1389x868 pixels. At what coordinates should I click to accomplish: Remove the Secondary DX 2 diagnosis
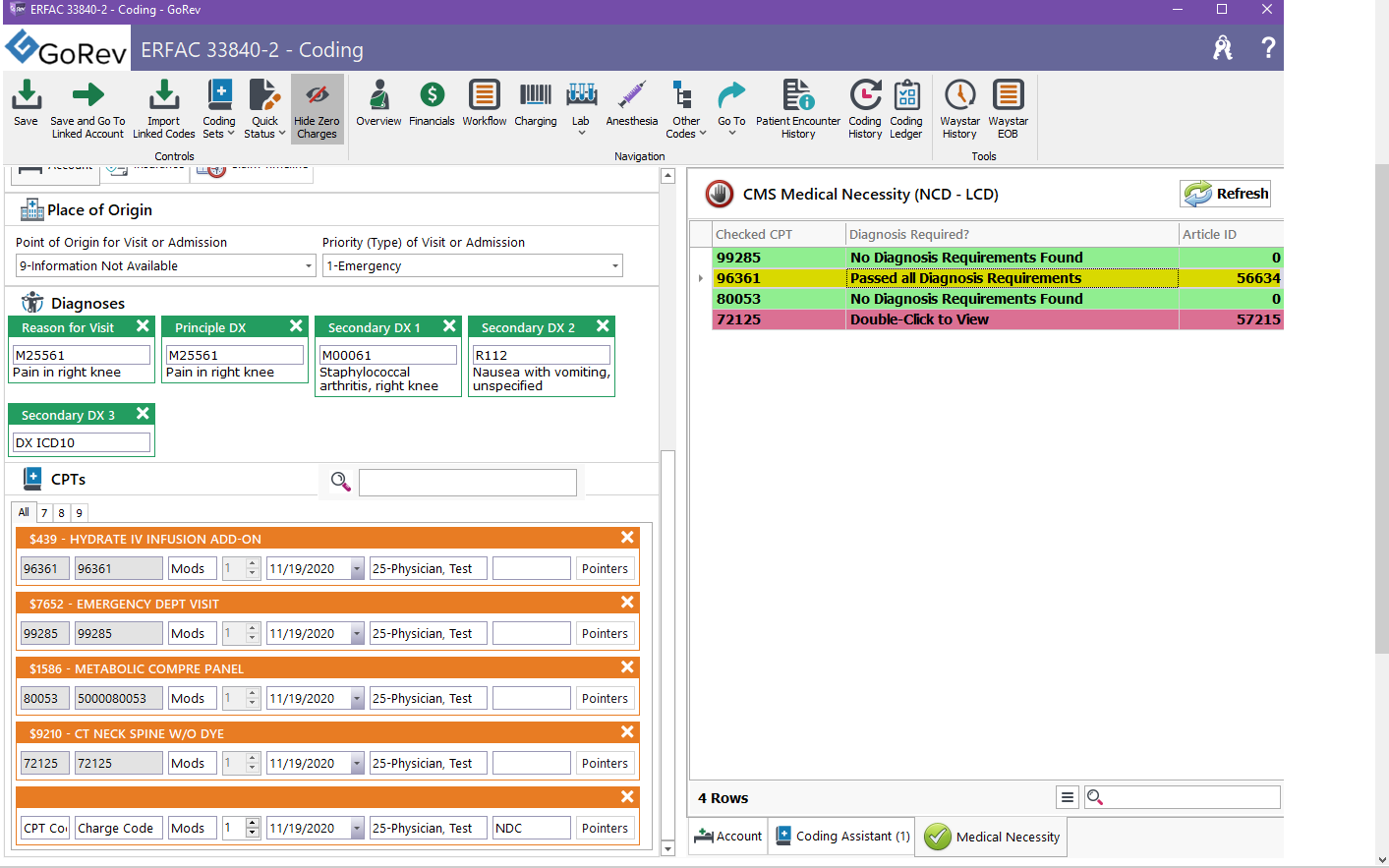pyautogui.click(x=603, y=326)
